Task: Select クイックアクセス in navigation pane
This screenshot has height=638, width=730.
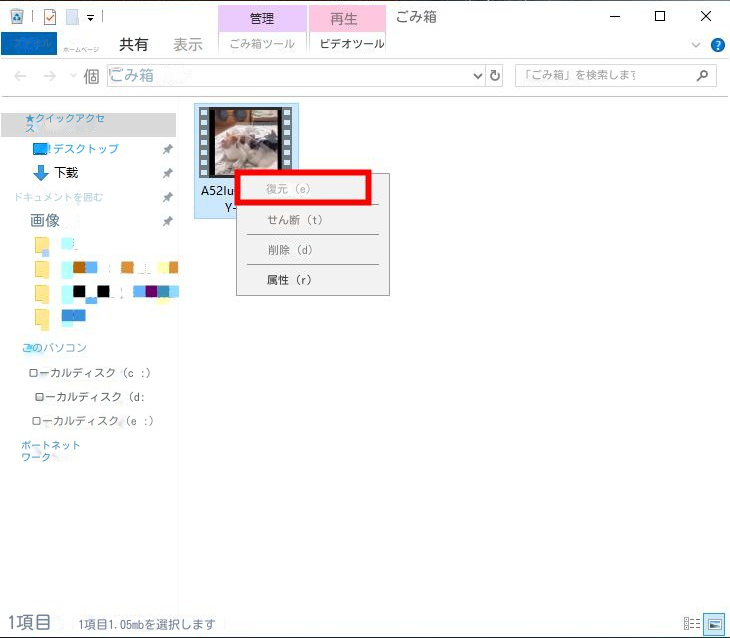Action: click(x=88, y=124)
